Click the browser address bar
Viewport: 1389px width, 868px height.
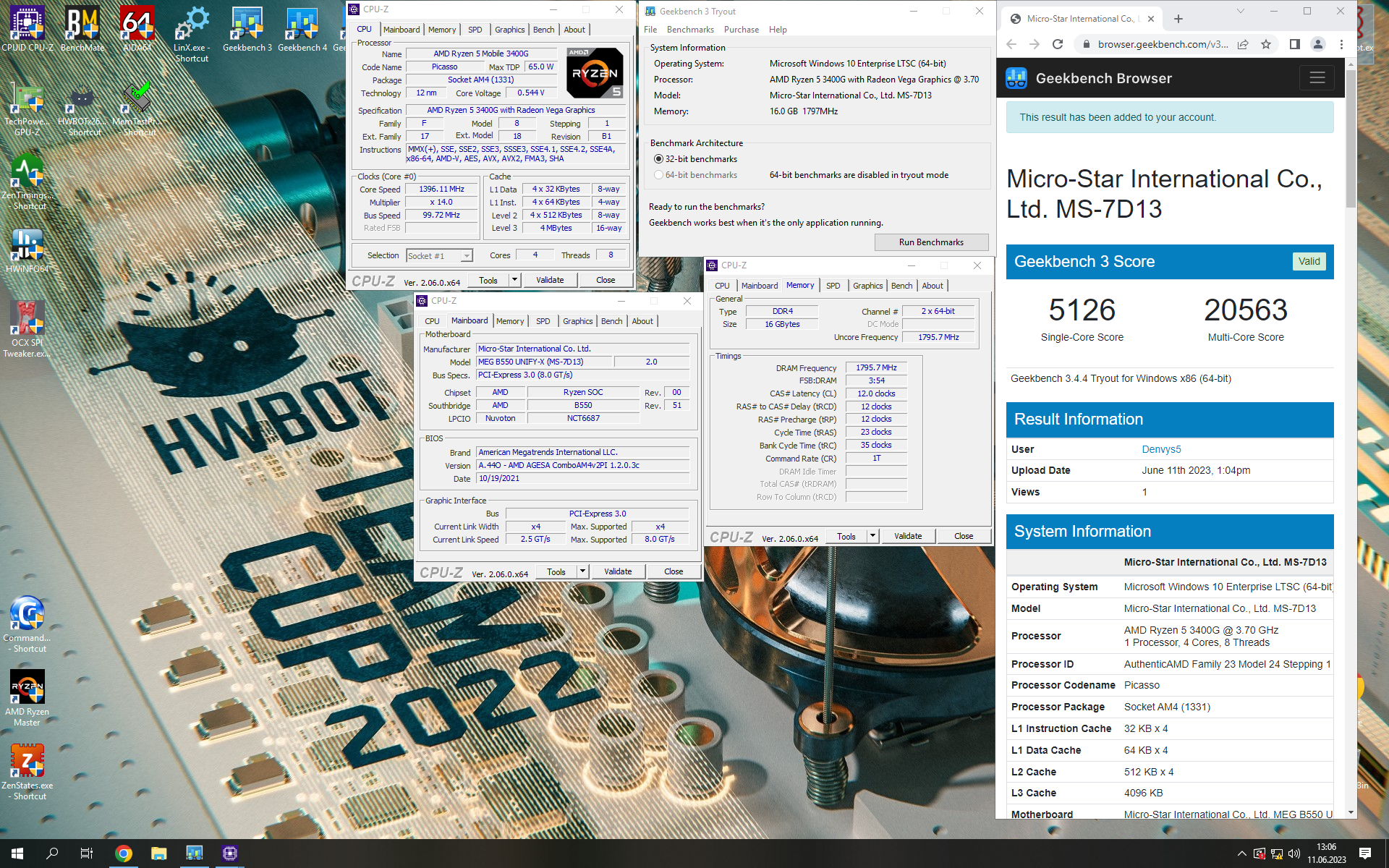[1163, 44]
